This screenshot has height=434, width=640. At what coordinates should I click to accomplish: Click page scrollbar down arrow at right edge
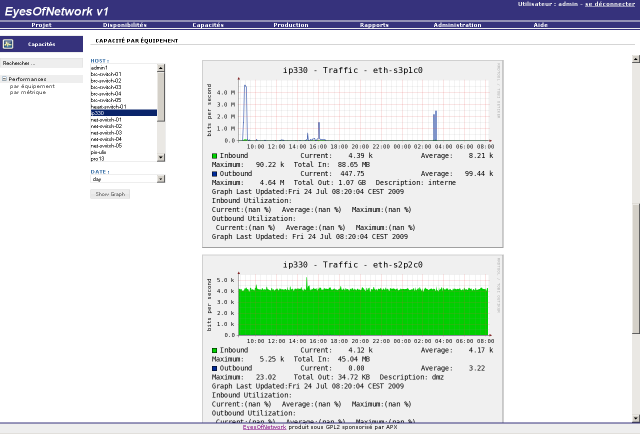[x=636, y=418]
